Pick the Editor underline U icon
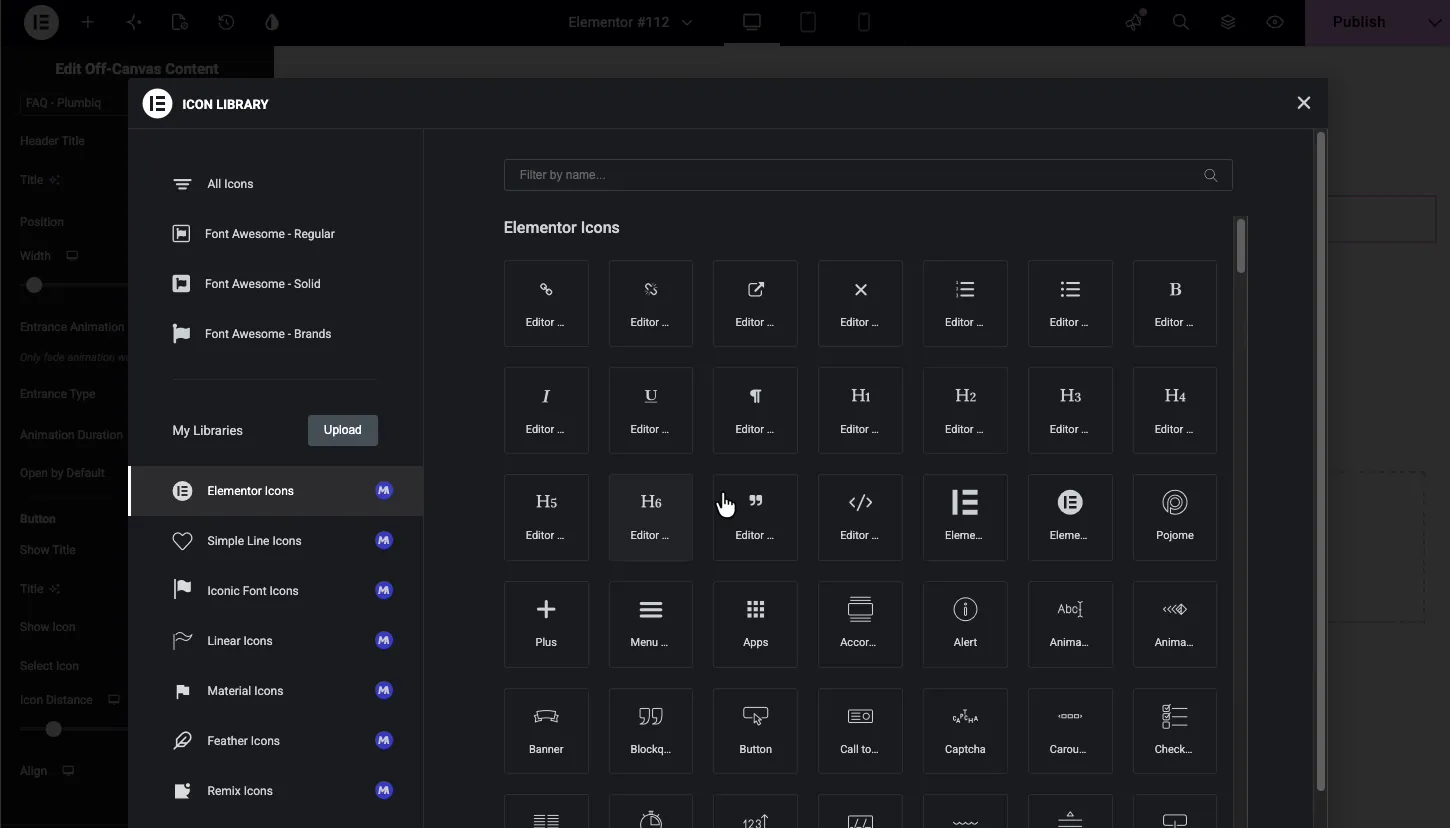This screenshot has height=828, width=1450. [x=651, y=410]
